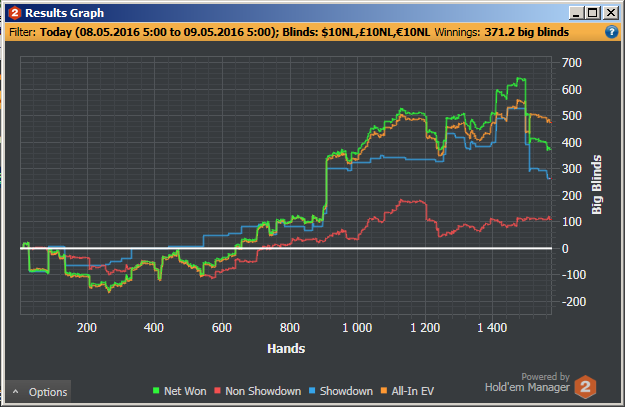Click the red Non Showdown legend swatch
The width and height of the screenshot is (625, 407).
pos(217,391)
